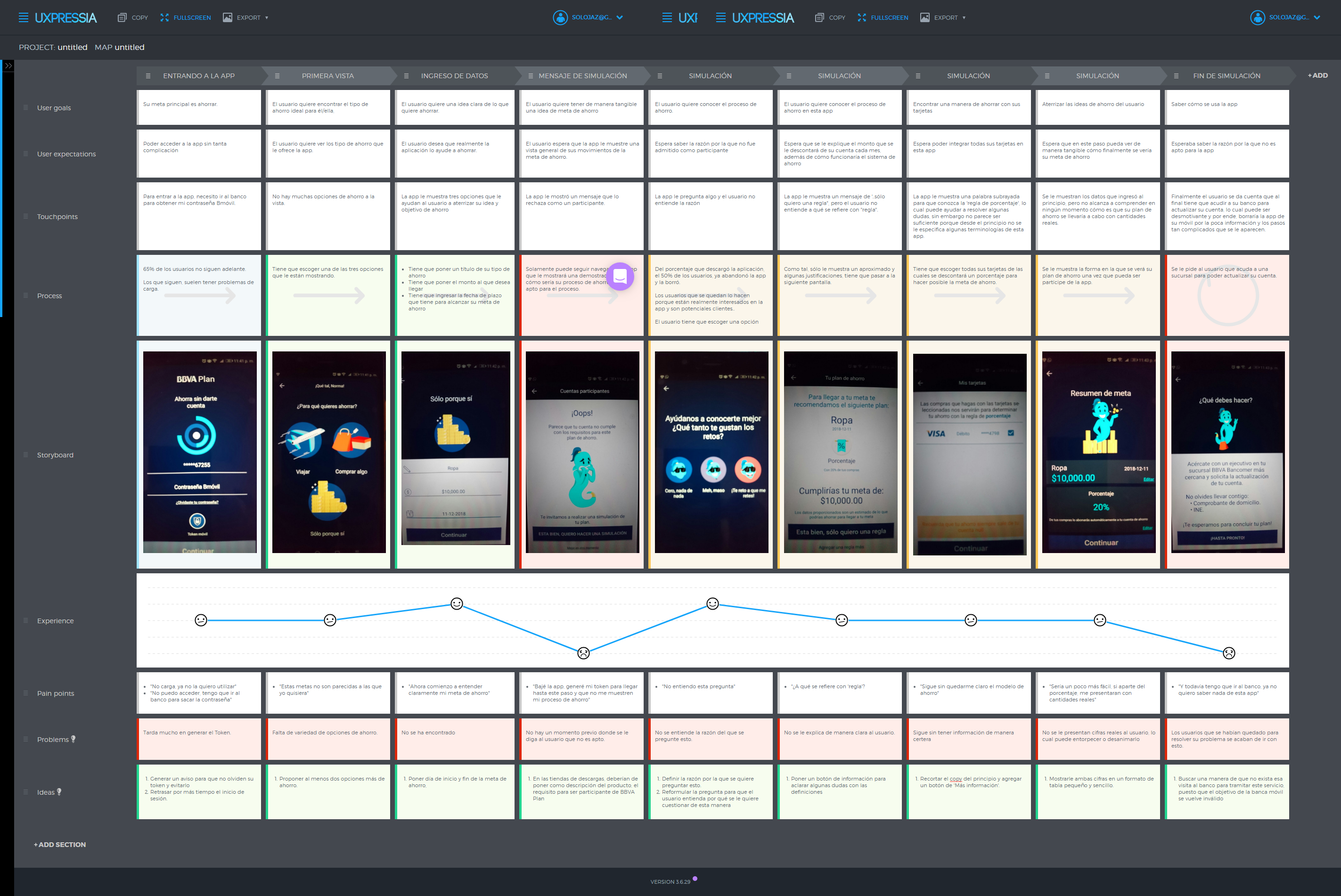Image resolution: width=1341 pixels, height=896 pixels.
Task: Select happy face under INGRESO DE DATOS
Action: pyautogui.click(x=457, y=603)
